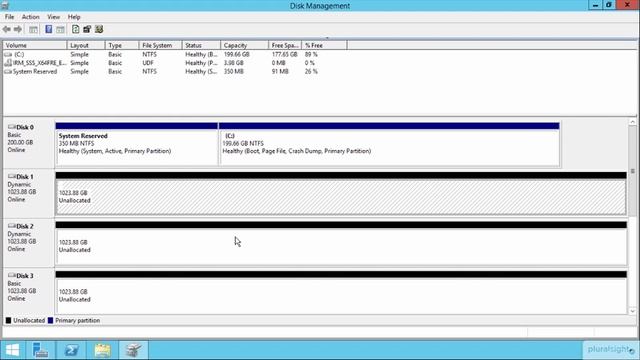Open File Explorer from the taskbar

102,350
